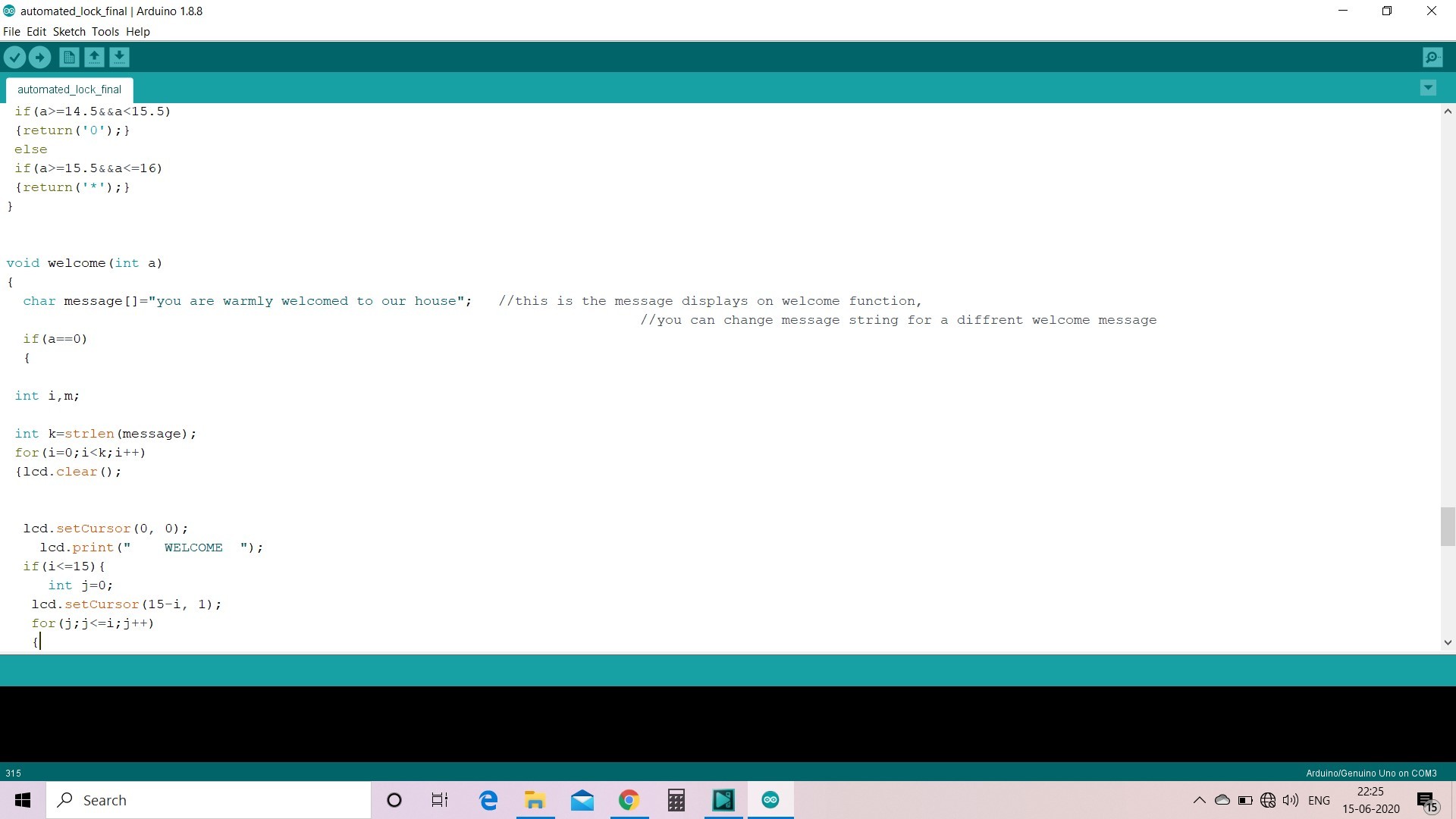Click the Arduino icon on the taskbar
1456x819 pixels.
pyautogui.click(x=770, y=800)
